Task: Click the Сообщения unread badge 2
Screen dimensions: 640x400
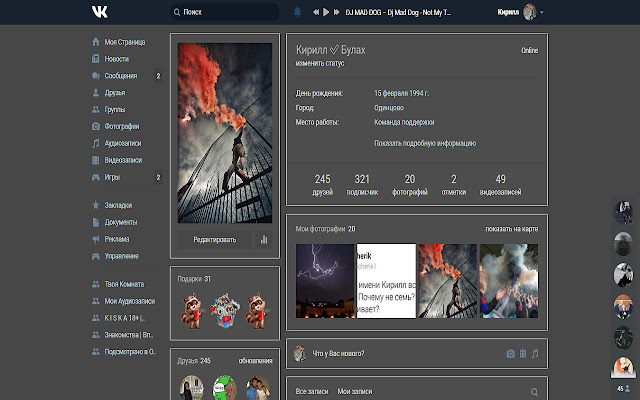Action: coord(158,76)
